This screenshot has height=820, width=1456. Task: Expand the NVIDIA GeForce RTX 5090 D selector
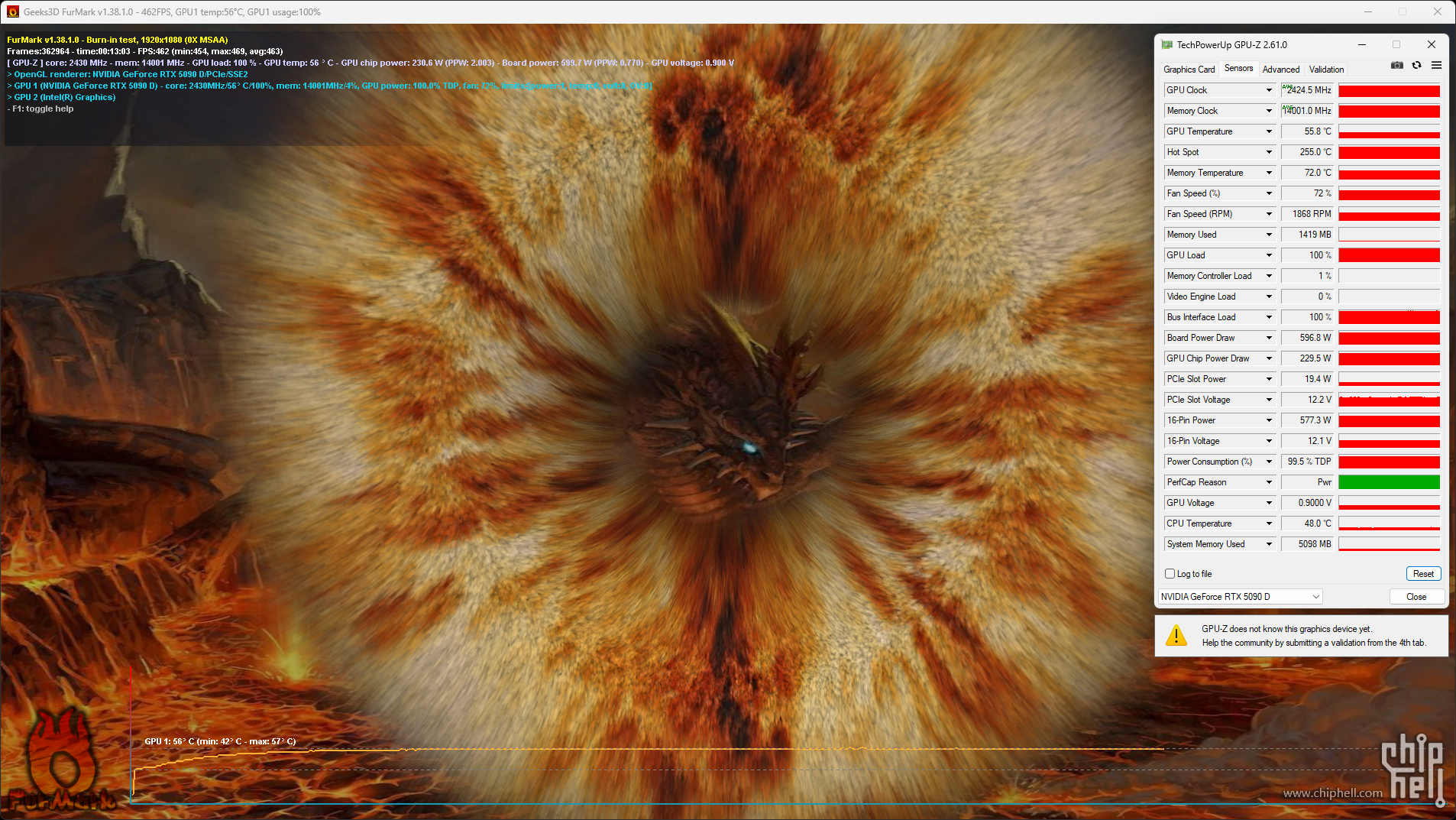[x=1240, y=597]
